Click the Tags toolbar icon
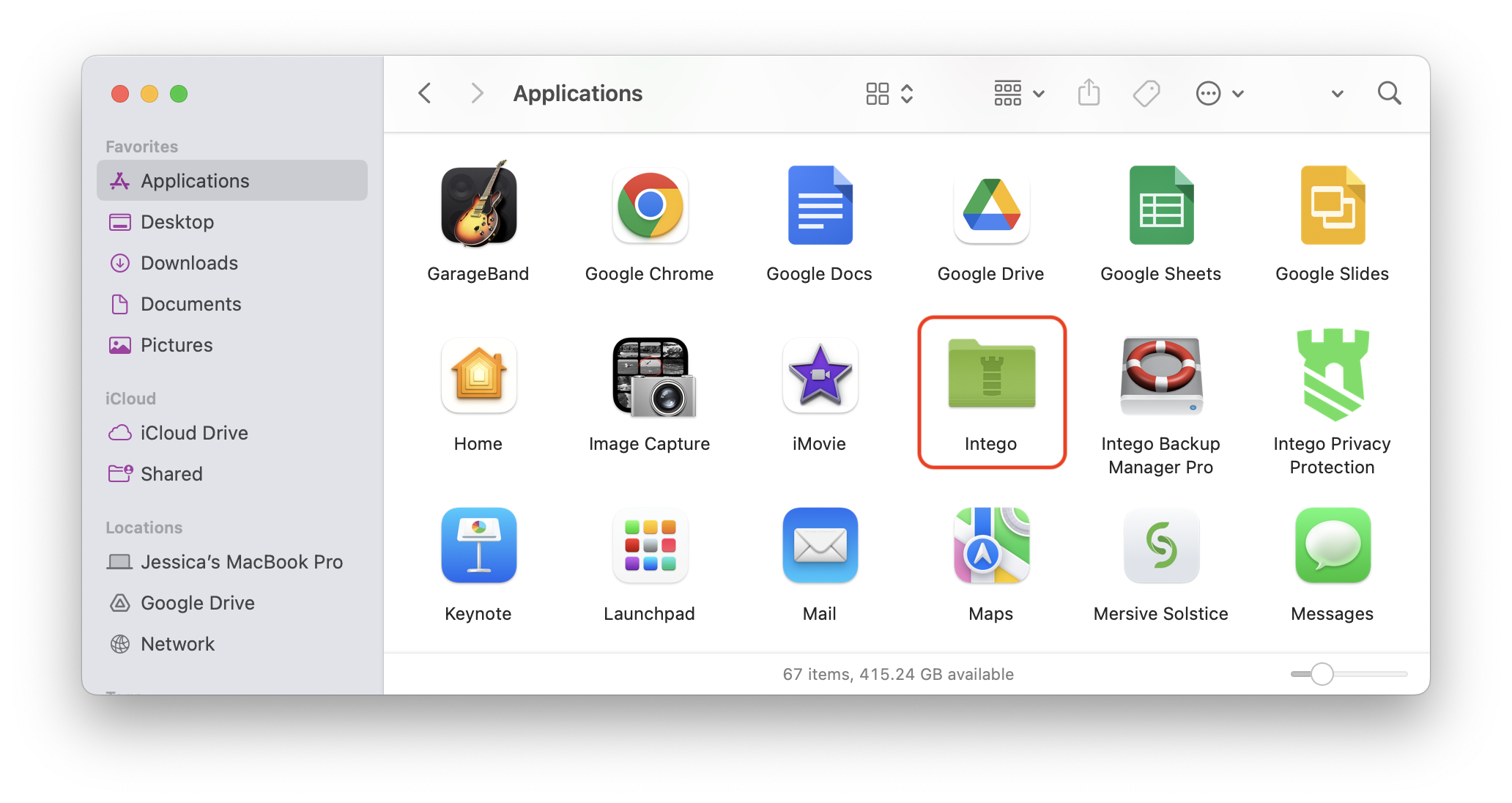Screen dimensions: 1512x803 [x=1146, y=94]
